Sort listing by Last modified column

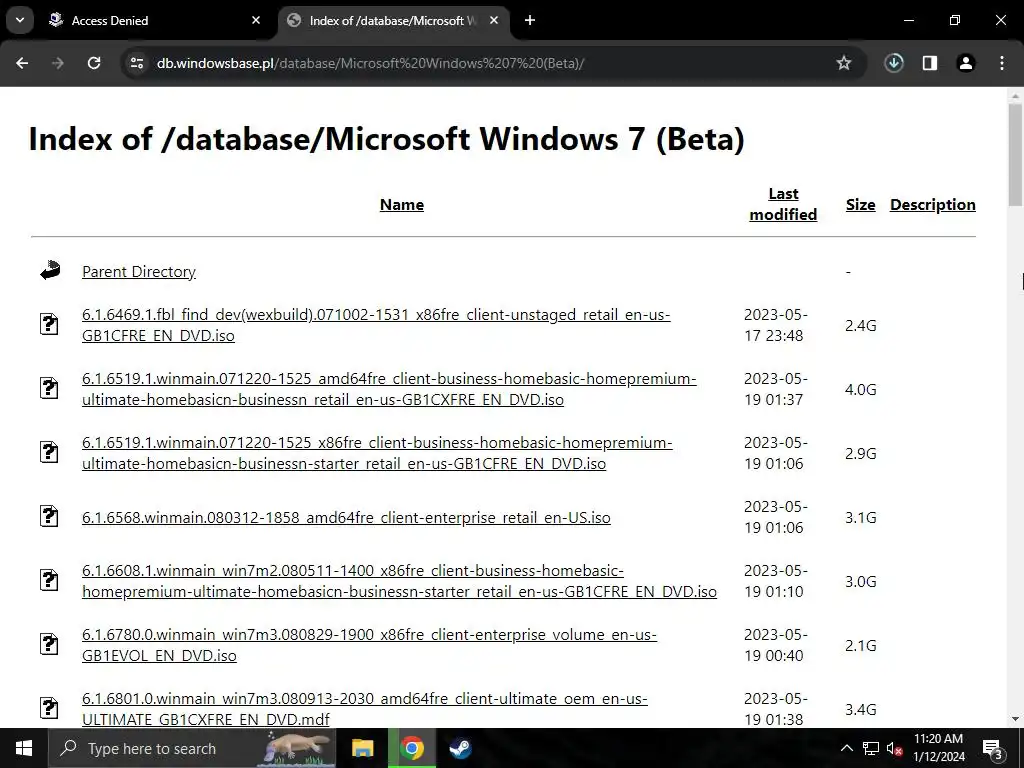click(783, 204)
